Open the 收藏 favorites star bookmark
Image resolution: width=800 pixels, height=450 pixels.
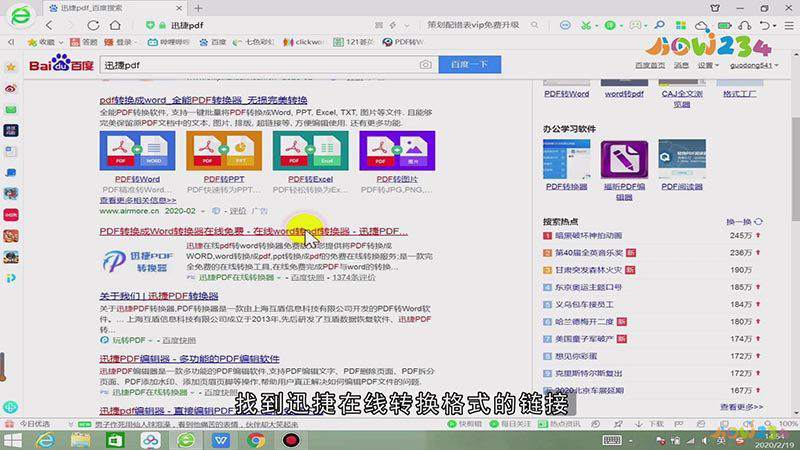coord(43,42)
